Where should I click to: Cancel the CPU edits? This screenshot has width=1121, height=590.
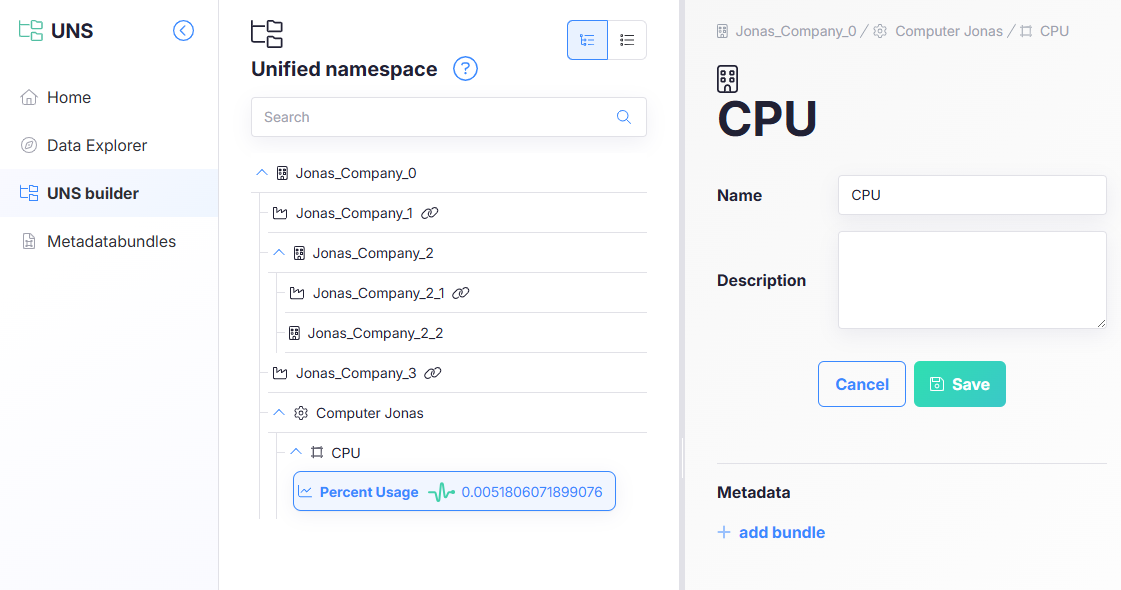[861, 384]
